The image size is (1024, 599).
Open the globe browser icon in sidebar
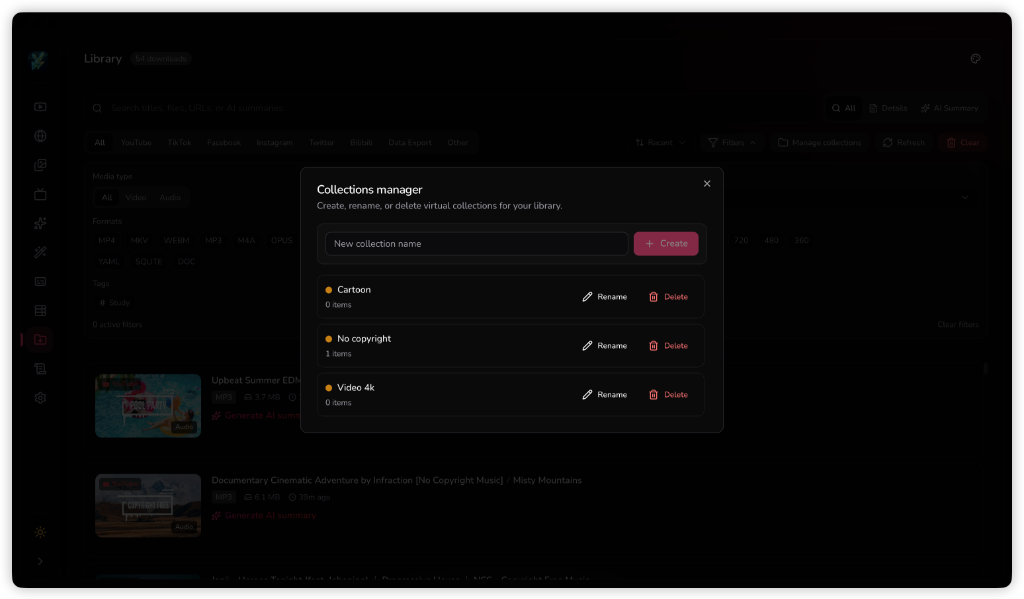[x=40, y=136]
